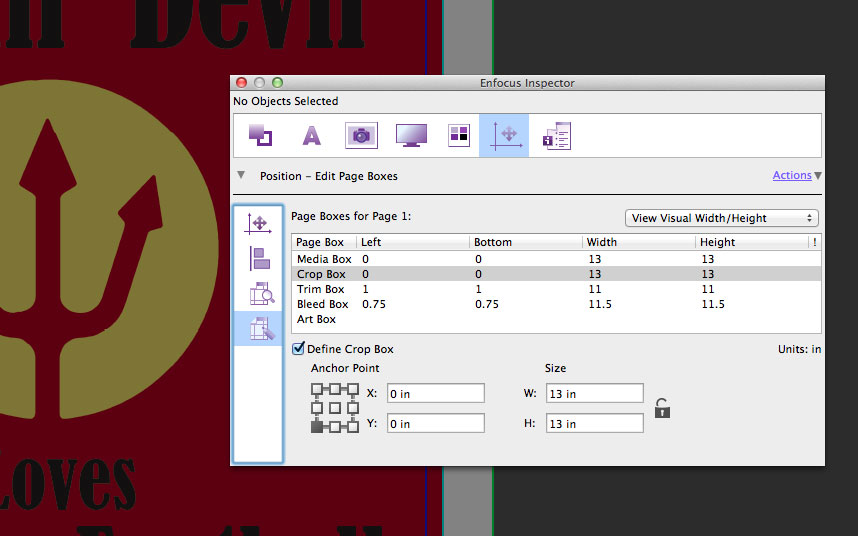Select the View Page Boxes sidebar icon
The height and width of the screenshot is (536, 858).
262,294
